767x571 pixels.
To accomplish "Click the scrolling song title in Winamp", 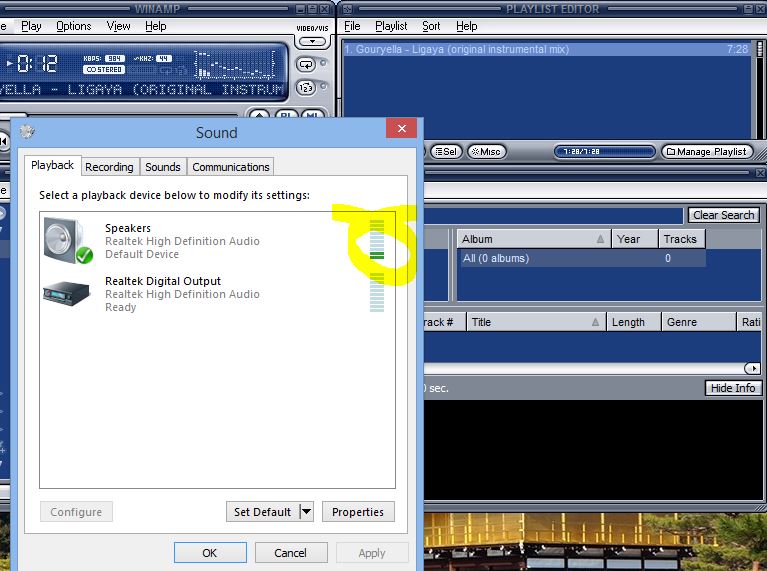I will pos(142,90).
